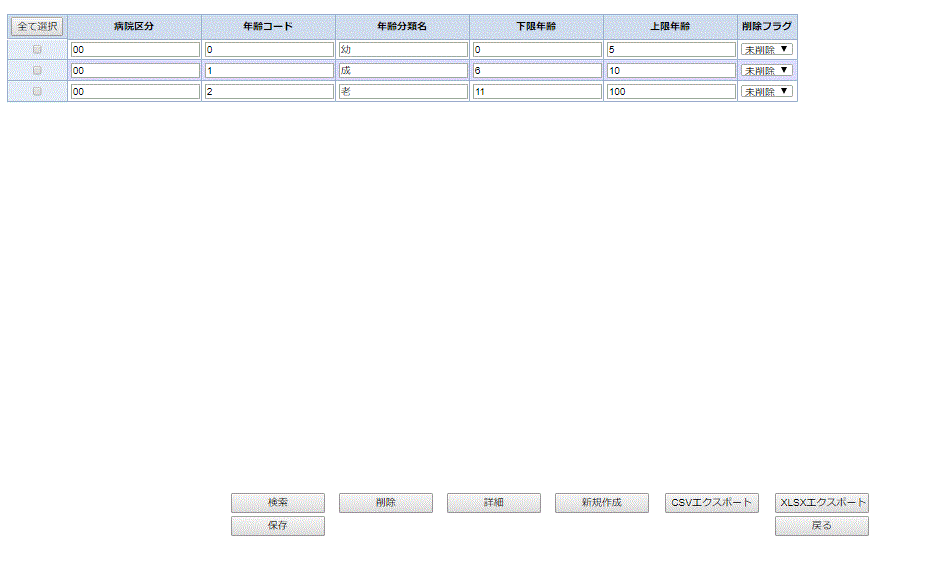Click the 全て選択 button
This screenshot has height=578, width=934.
click(37, 26)
